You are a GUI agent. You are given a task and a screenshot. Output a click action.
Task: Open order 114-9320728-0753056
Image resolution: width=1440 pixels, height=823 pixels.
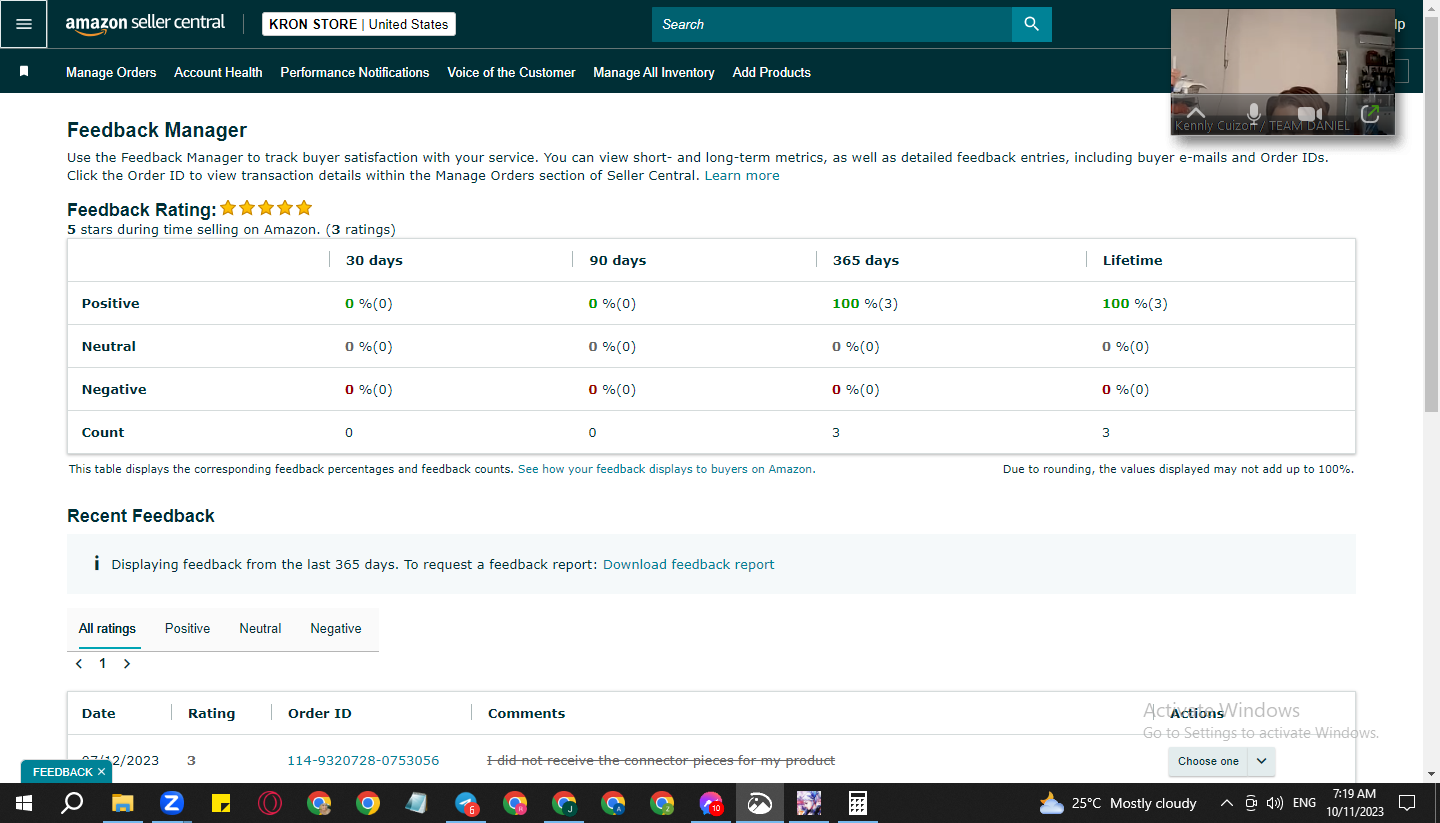[363, 761]
